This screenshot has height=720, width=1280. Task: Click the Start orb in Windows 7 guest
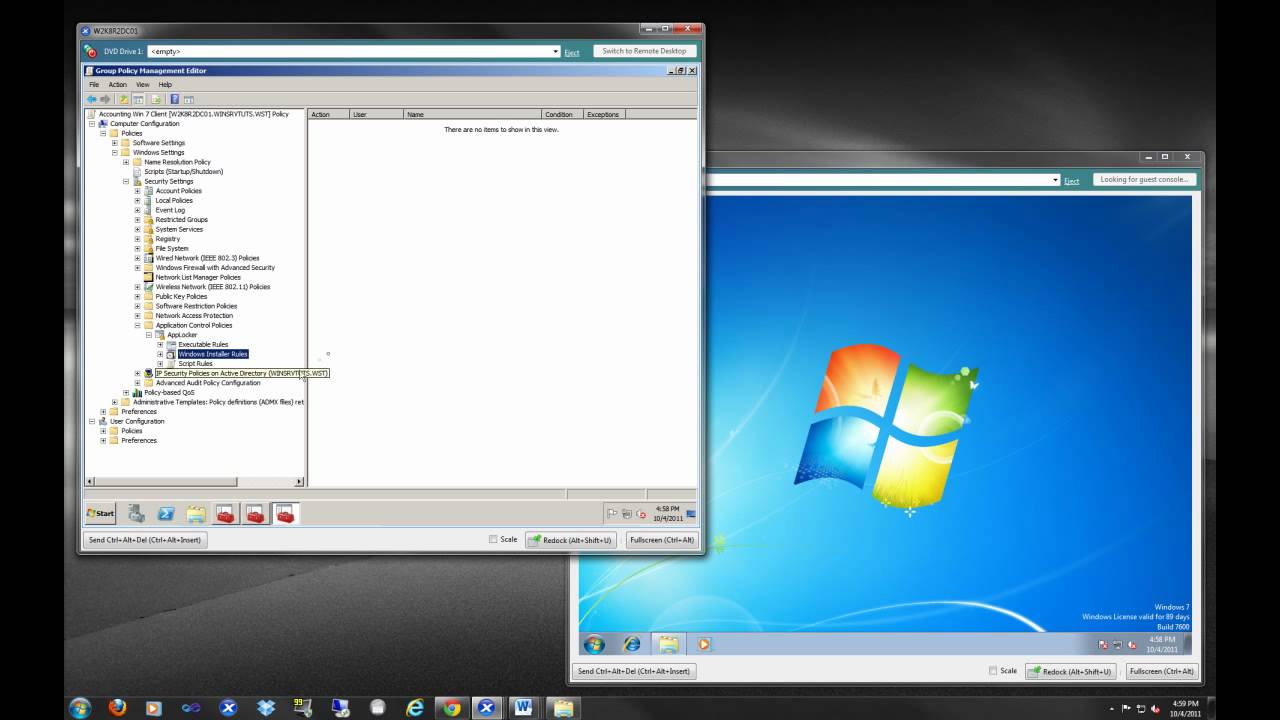tap(594, 644)
